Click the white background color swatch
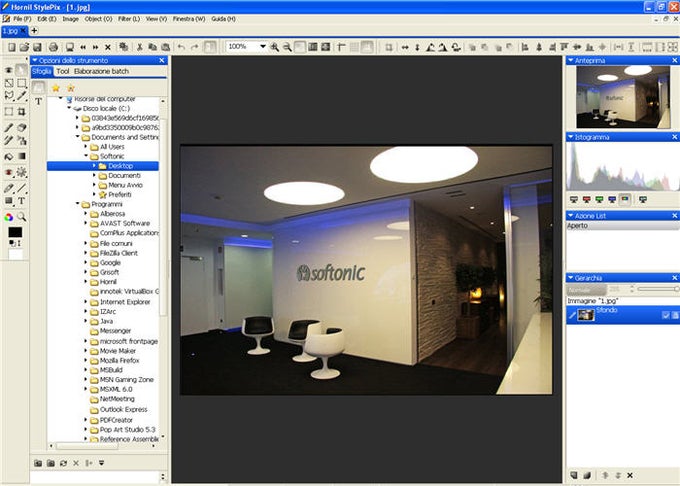 tap(16, 254)
